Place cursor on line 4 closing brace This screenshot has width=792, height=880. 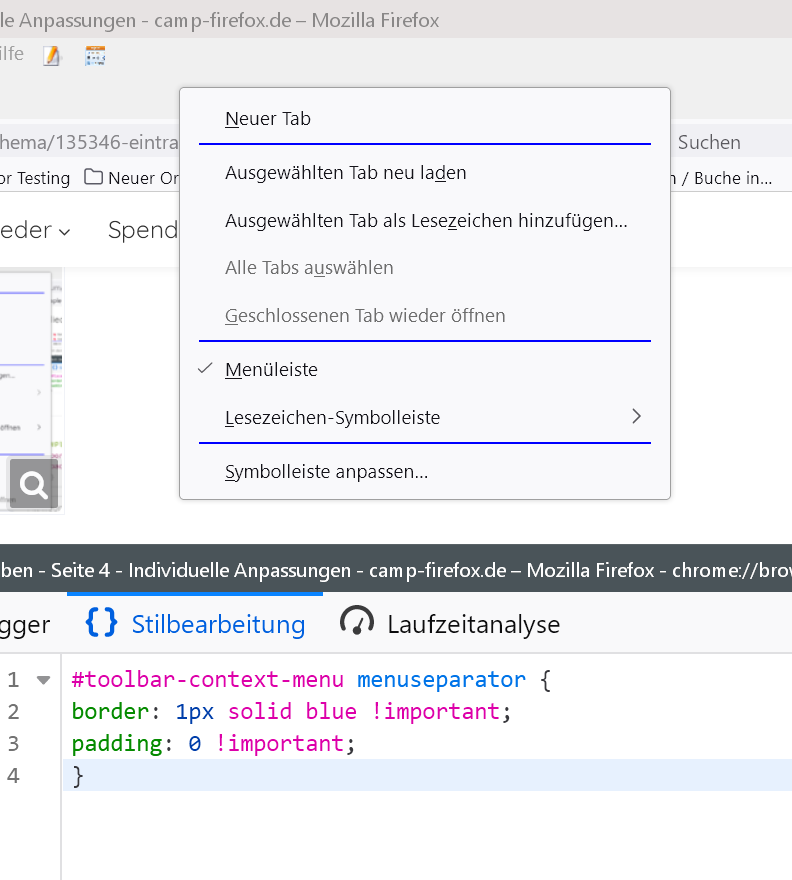[x=79, y=776]
